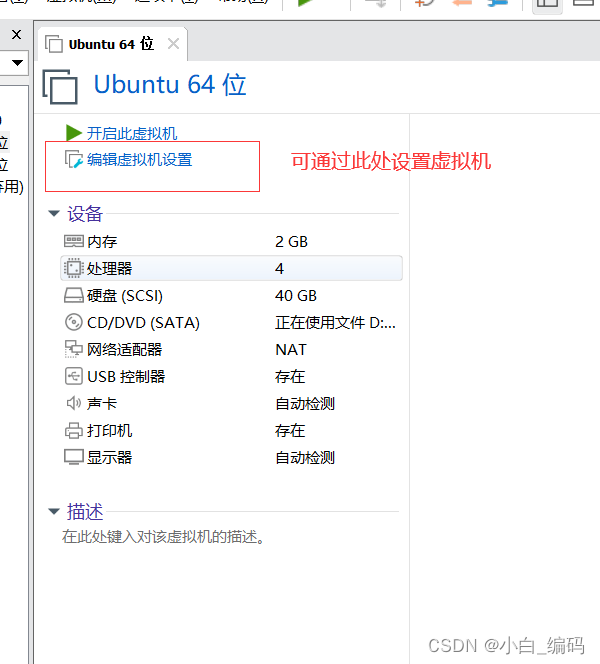This screenshot has height=664, width=600.
Task: Click the wrench icon beside 编辑虚拟机设置
Action: click(74, 160)
